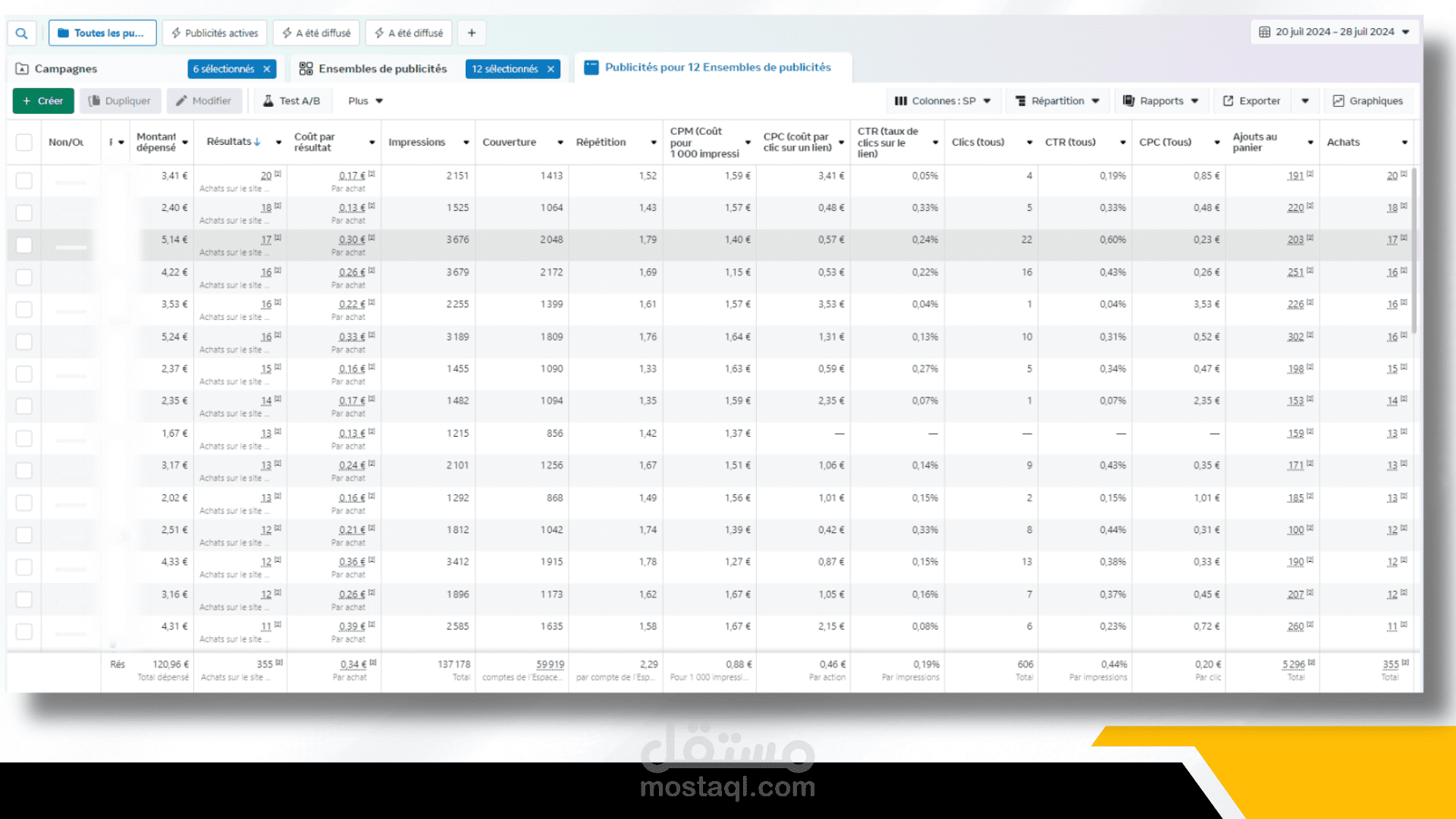Viewport: 1456px width, 819px height.
Task: Open Clics (tous) column menu arrow
Action: (x=1029, y=143)
